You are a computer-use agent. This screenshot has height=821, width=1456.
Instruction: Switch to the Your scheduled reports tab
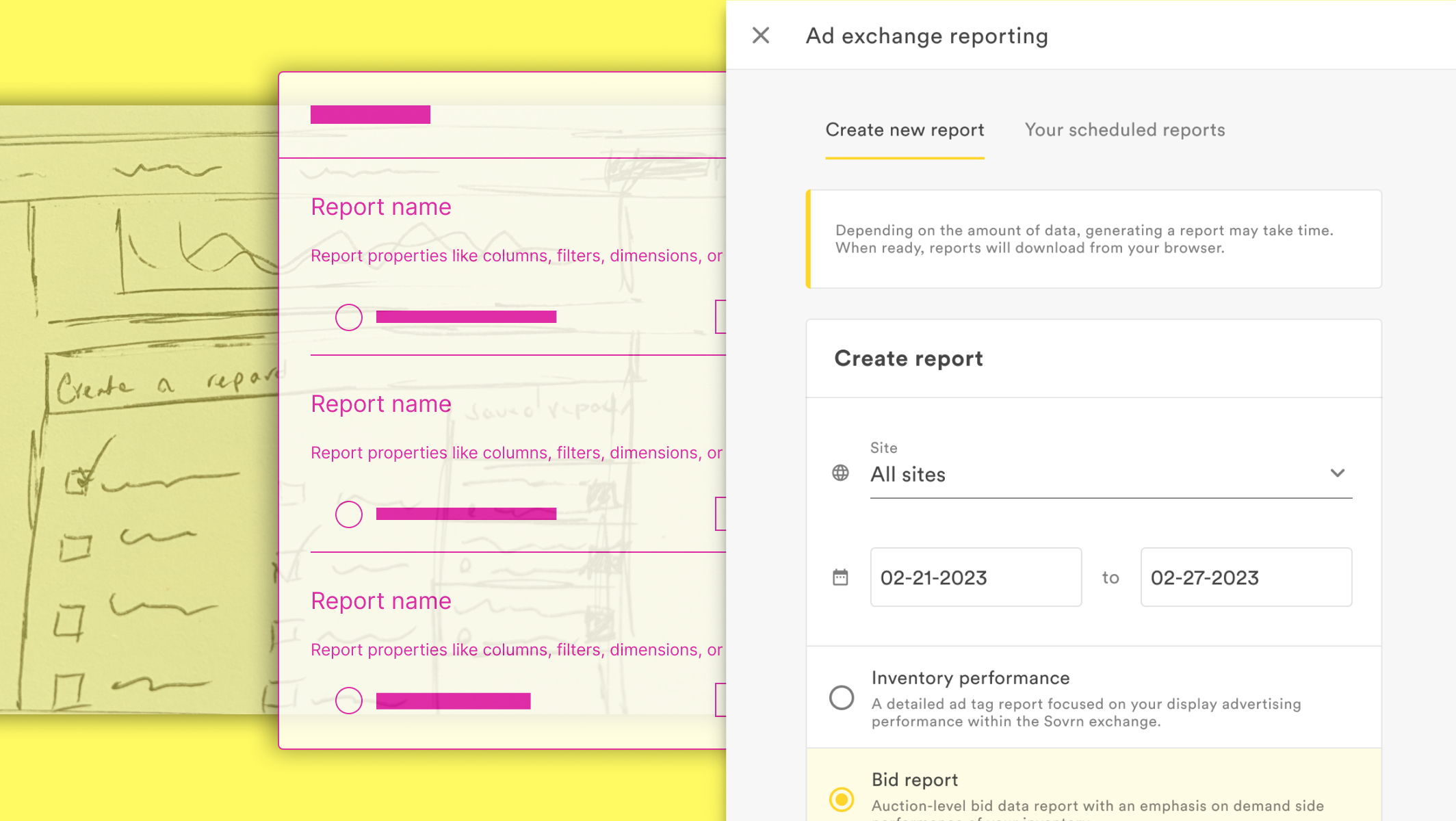click(x=1123, y=129)
